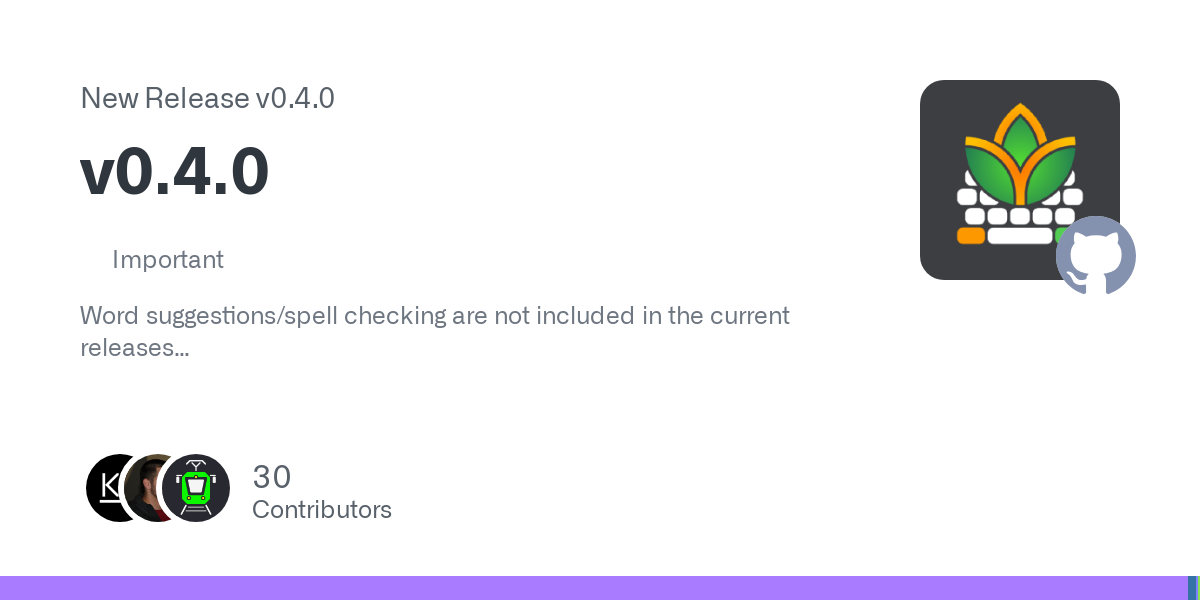Viewport: 1200px width, 600px height.
Task: Open the Contributors label
Action: (321, 510)
